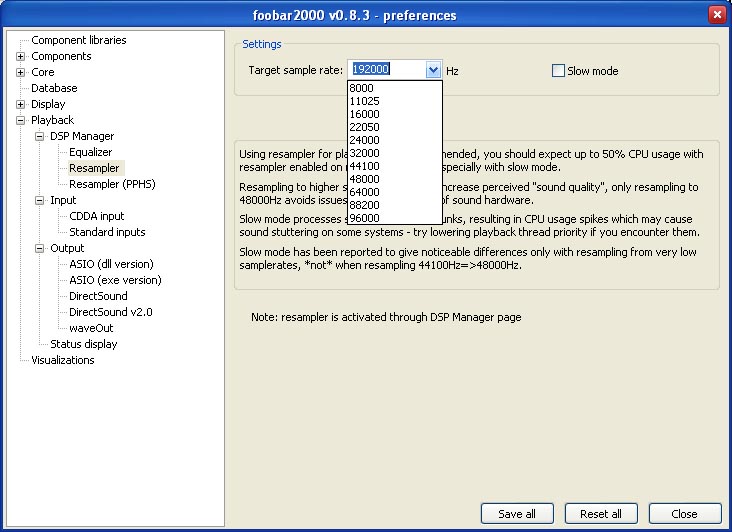Open the waveOut output page
Viewport: 732px width, 532px height.
click(91, 328)
